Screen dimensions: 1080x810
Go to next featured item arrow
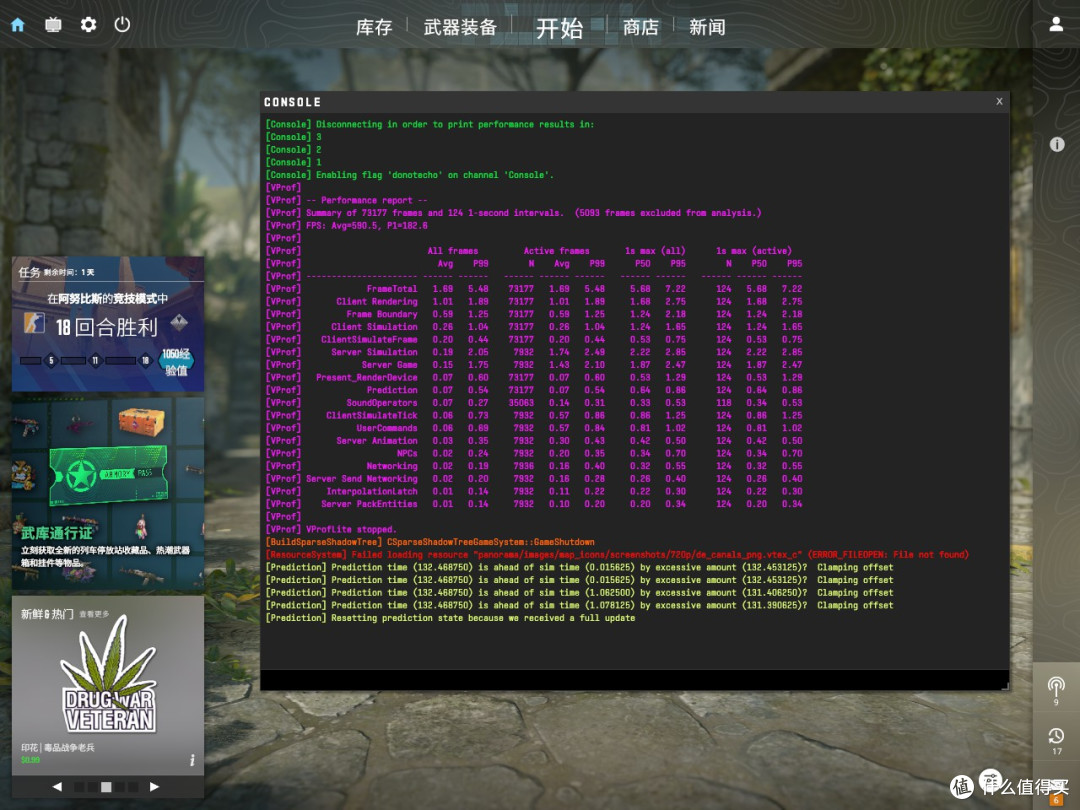coord(154,787)
